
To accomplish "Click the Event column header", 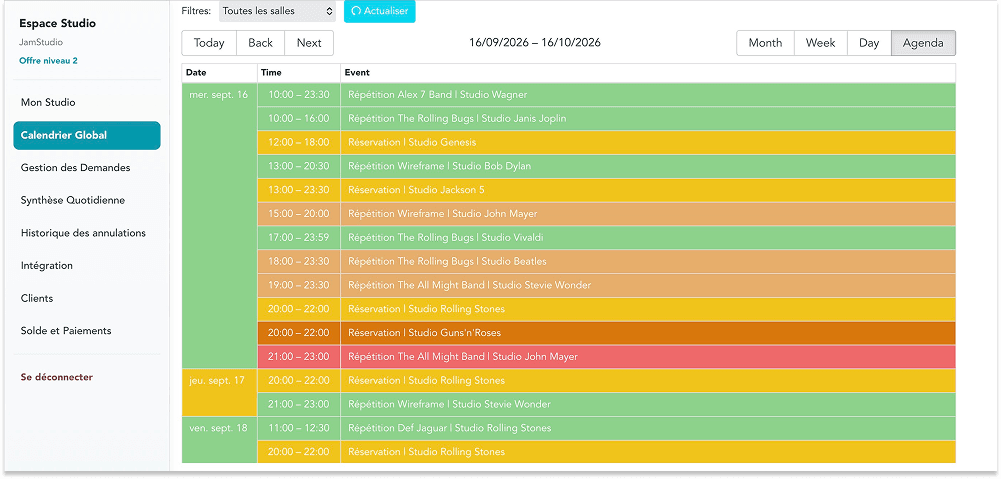I will coord(648,73).
